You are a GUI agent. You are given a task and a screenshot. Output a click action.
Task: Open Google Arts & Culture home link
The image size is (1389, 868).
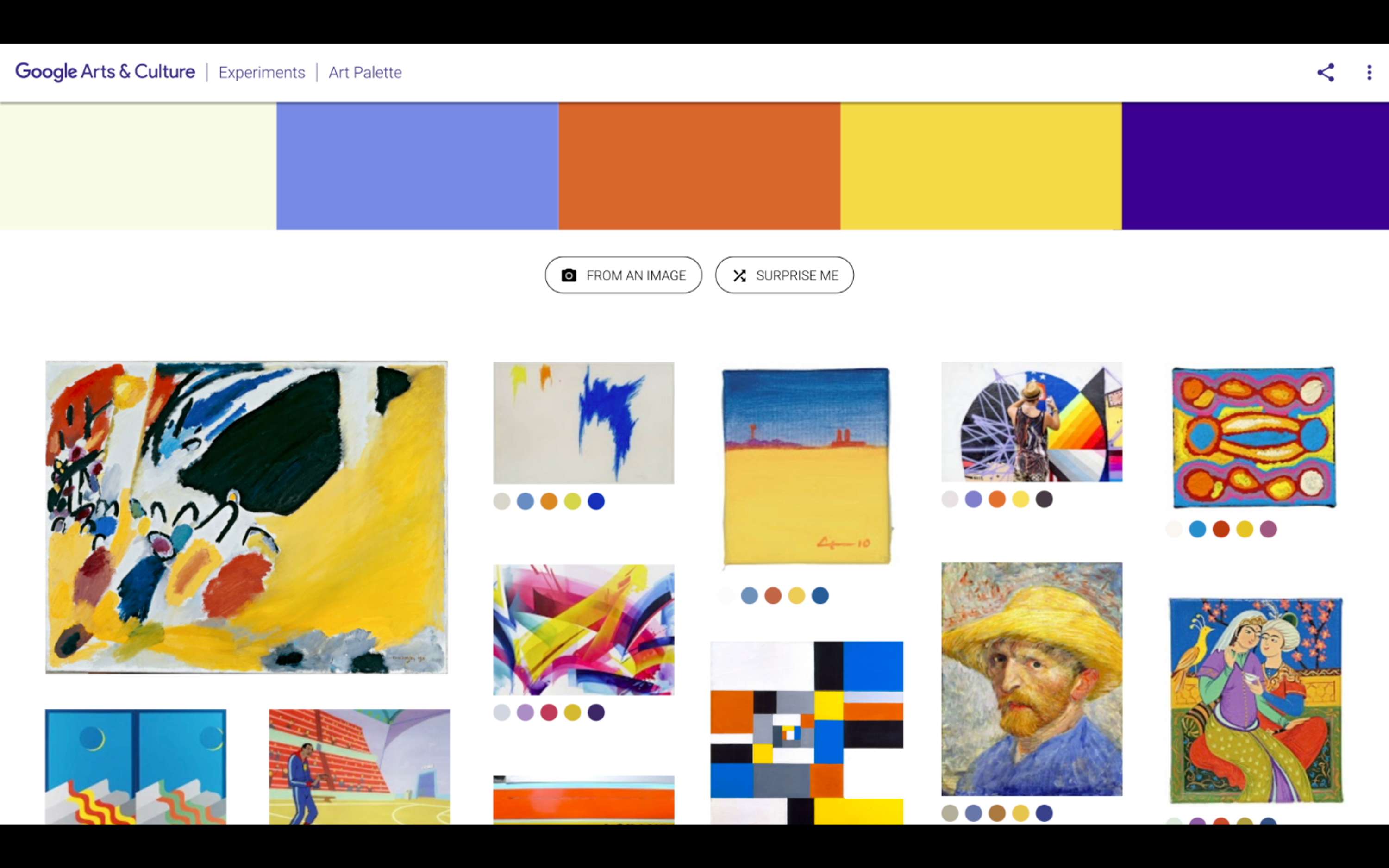(x=105, y=72)
